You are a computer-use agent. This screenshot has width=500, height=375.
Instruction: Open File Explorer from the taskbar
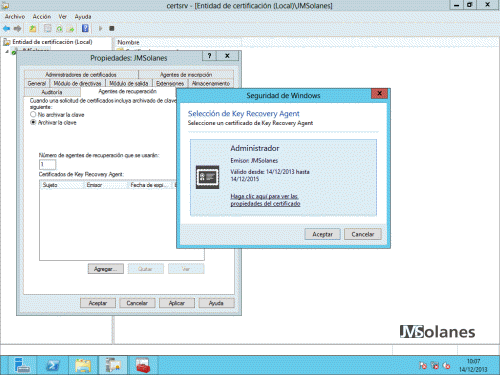point(83,365)
